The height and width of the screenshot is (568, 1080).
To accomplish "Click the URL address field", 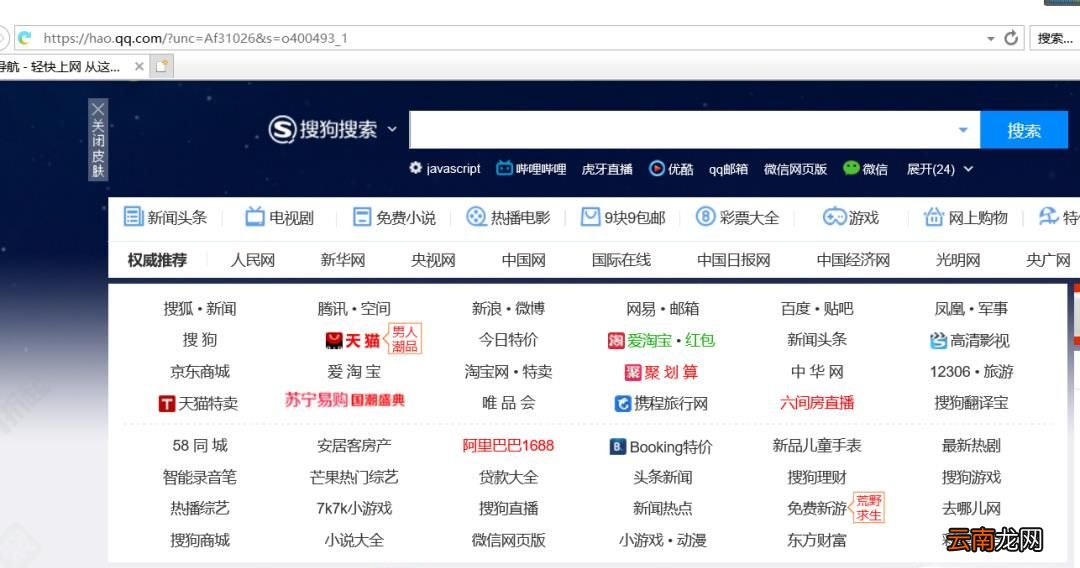I will tap(510, 38).
